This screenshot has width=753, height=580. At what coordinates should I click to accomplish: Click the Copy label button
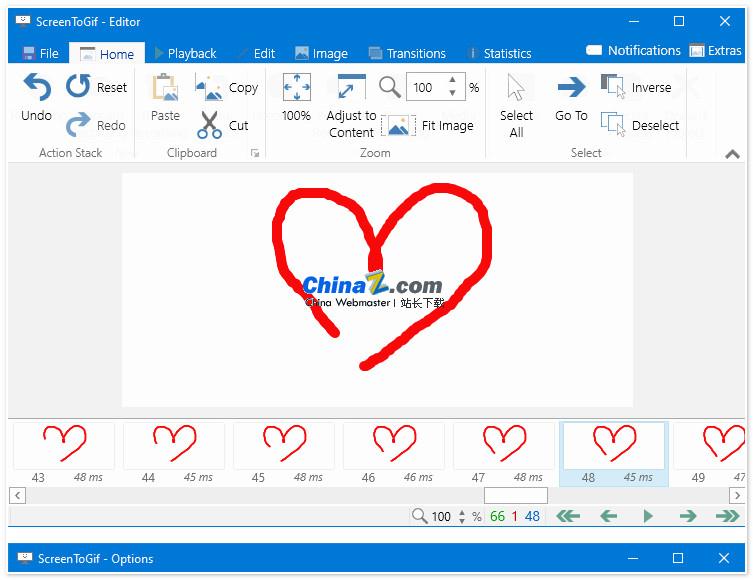click(243, 87)
